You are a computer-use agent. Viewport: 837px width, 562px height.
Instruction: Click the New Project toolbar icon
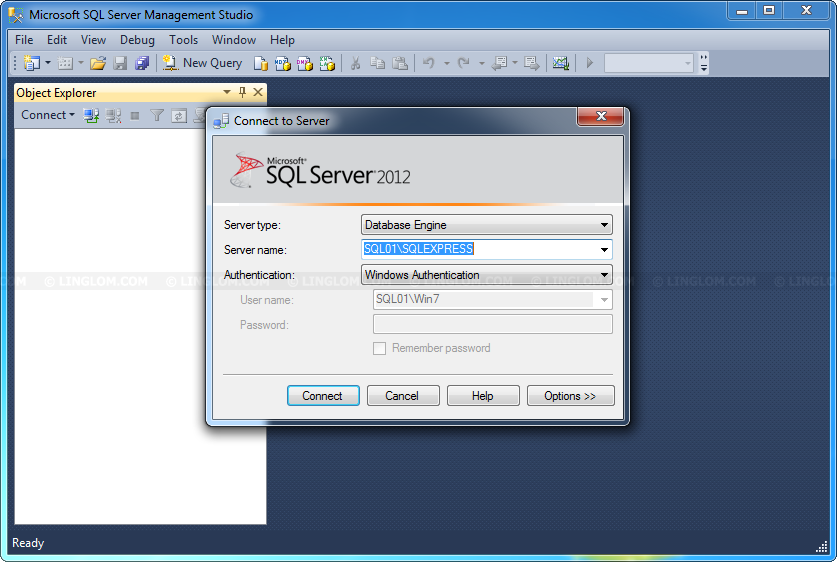coord(32,63)
